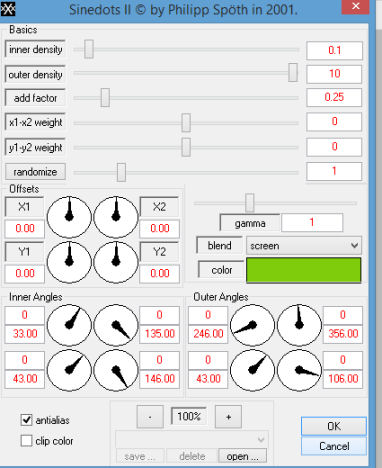Click the outer angle field 356.00
This screenshot has height=468, width=382.
click(343, 334)
